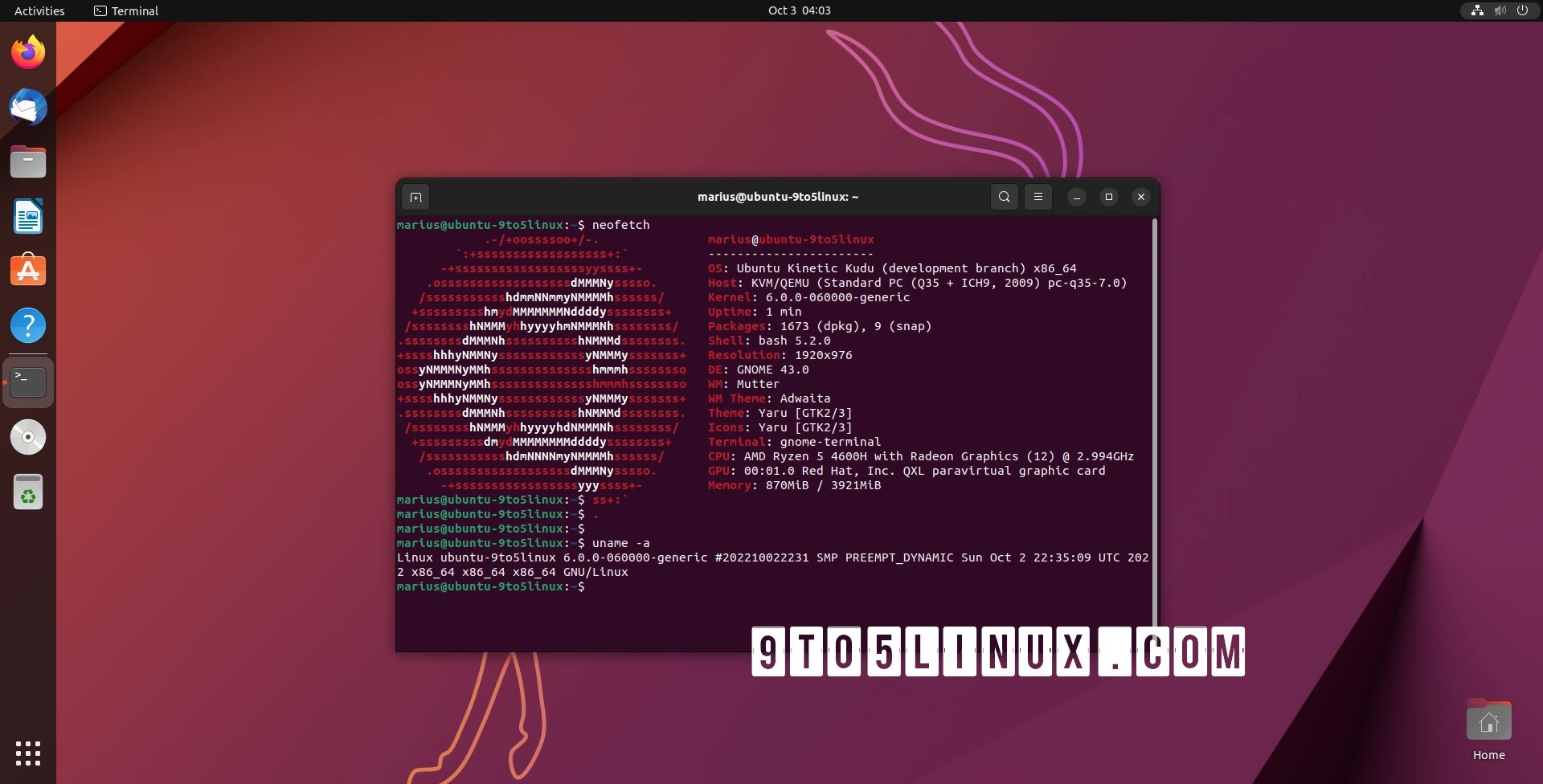Open the Show Applications grid
This screenshot has height=784, width=1543.
click(x=28, y=753)
